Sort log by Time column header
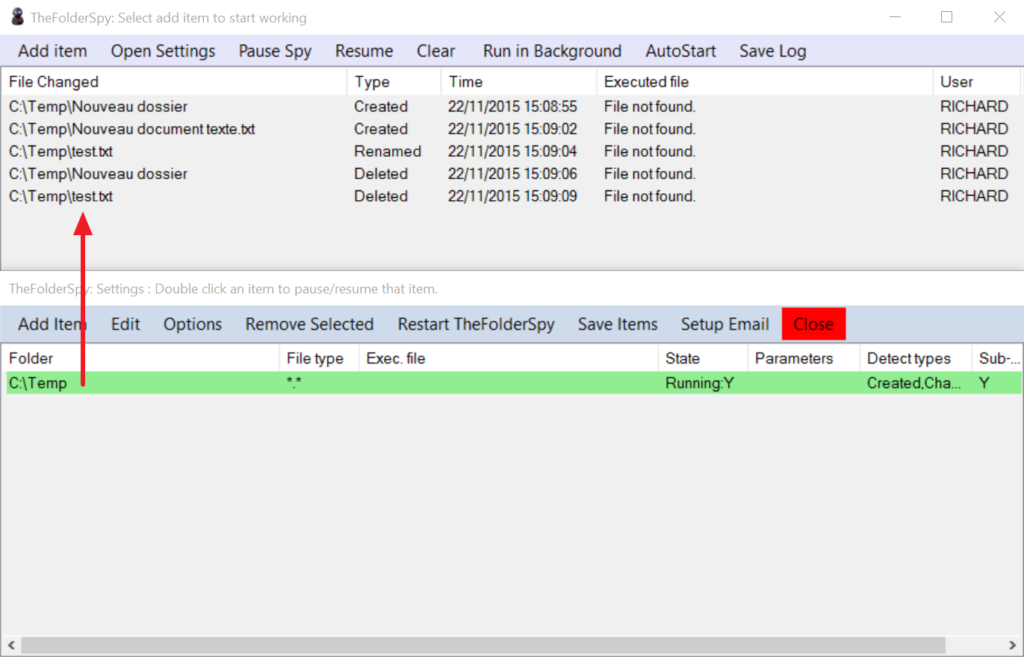The width and height of the screenshot is (1024, 657). click(x=519, y=82)
